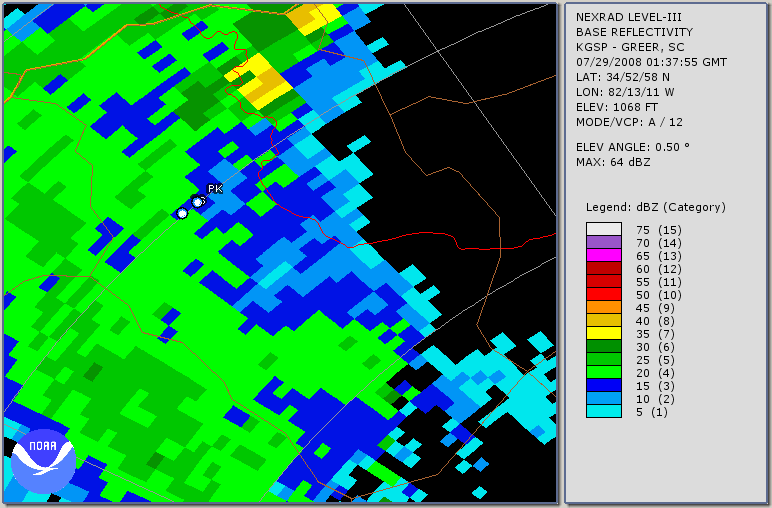The height and width of the screenshot is (508, 772).
Task: Click the 50 dBZ red legend swatch
Action: tap(604, 294)
